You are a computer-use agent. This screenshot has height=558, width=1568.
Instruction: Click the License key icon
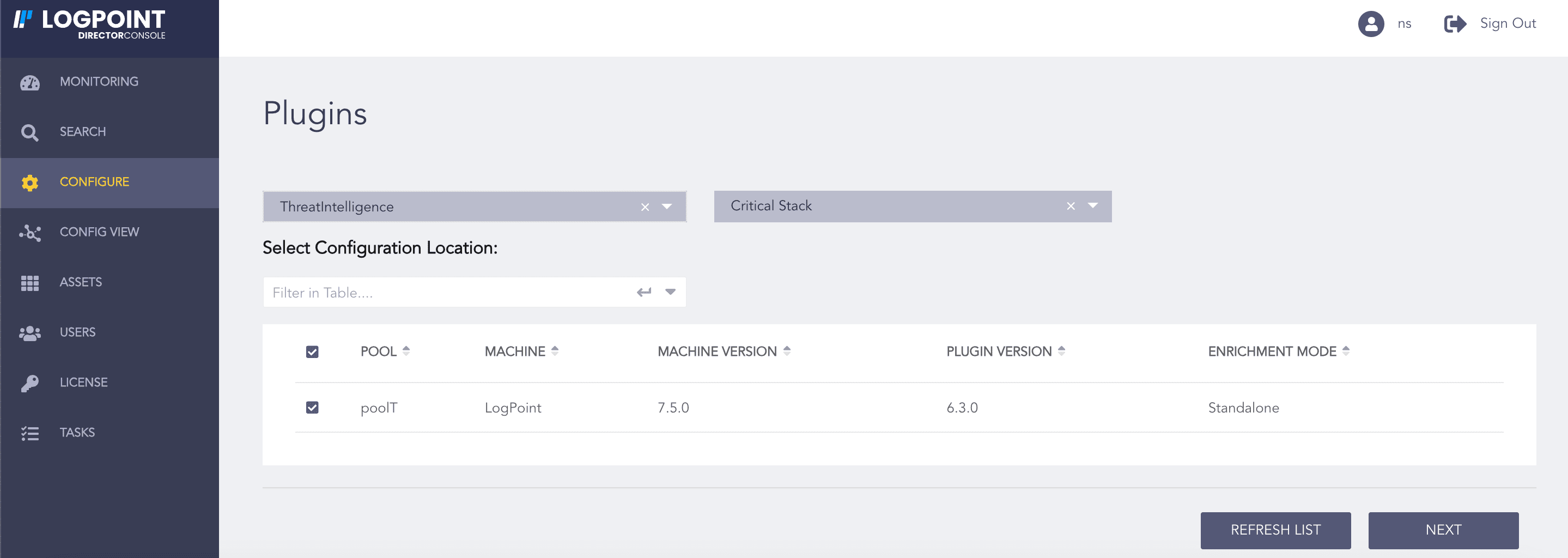[30, 383]
